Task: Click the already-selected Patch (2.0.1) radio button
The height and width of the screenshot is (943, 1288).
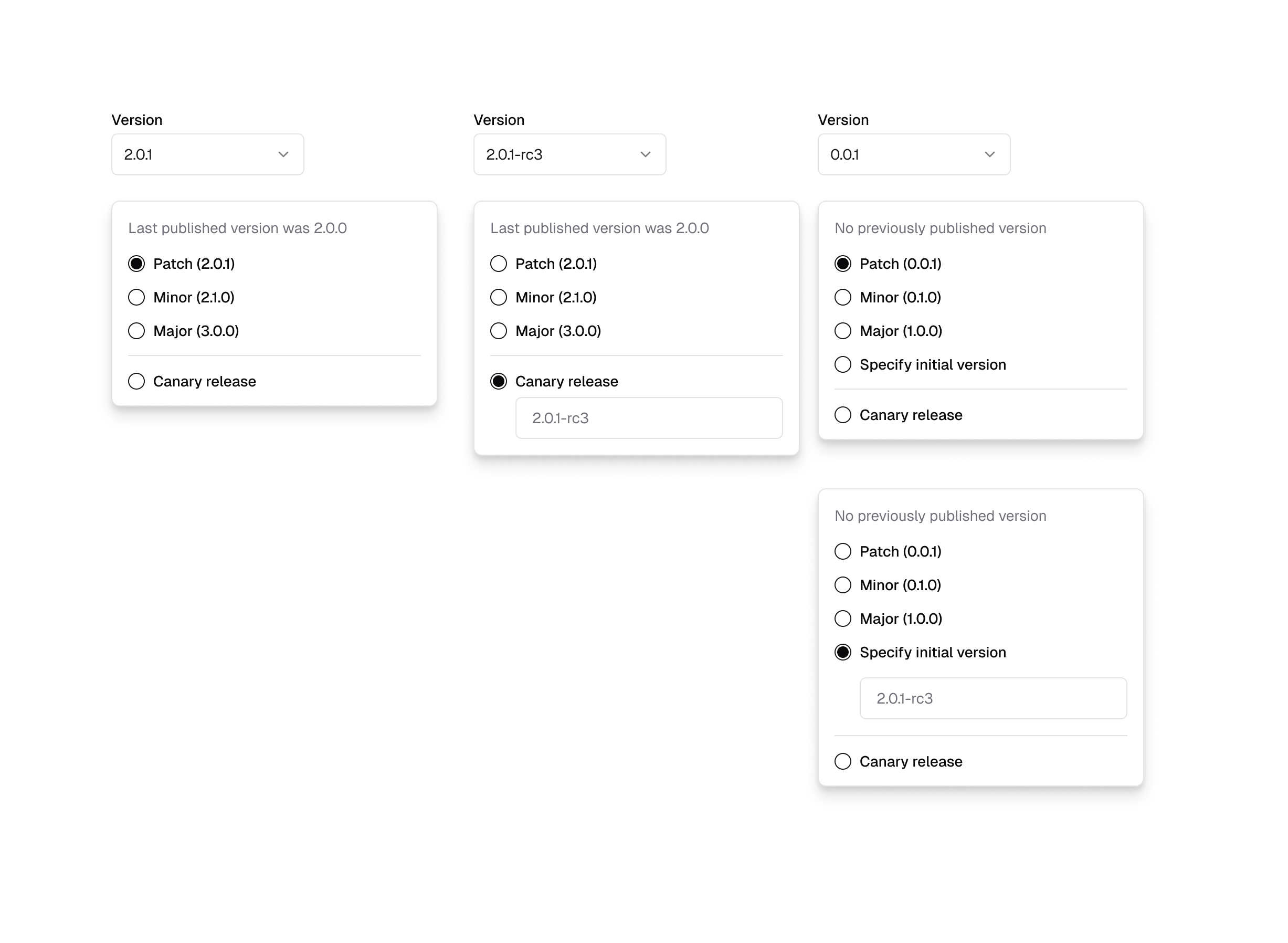Action: [136, 264]
